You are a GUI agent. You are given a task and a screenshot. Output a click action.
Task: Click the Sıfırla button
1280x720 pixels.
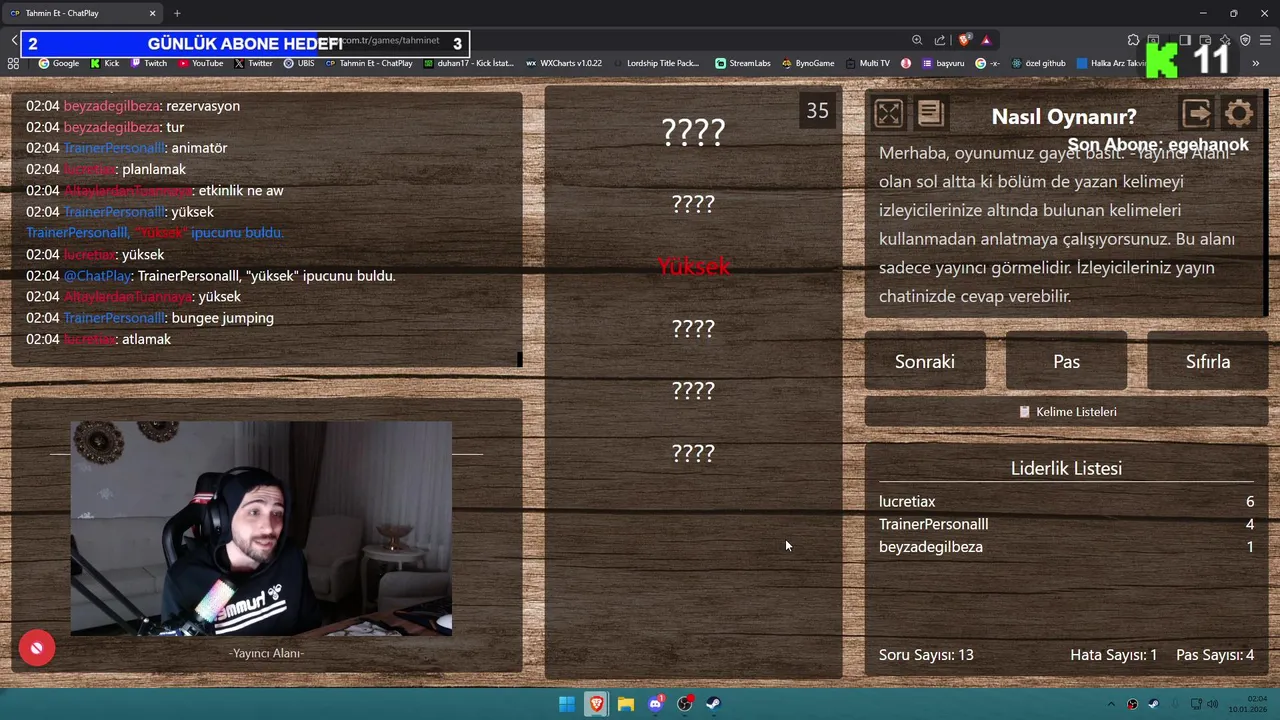click(1208, 361)
